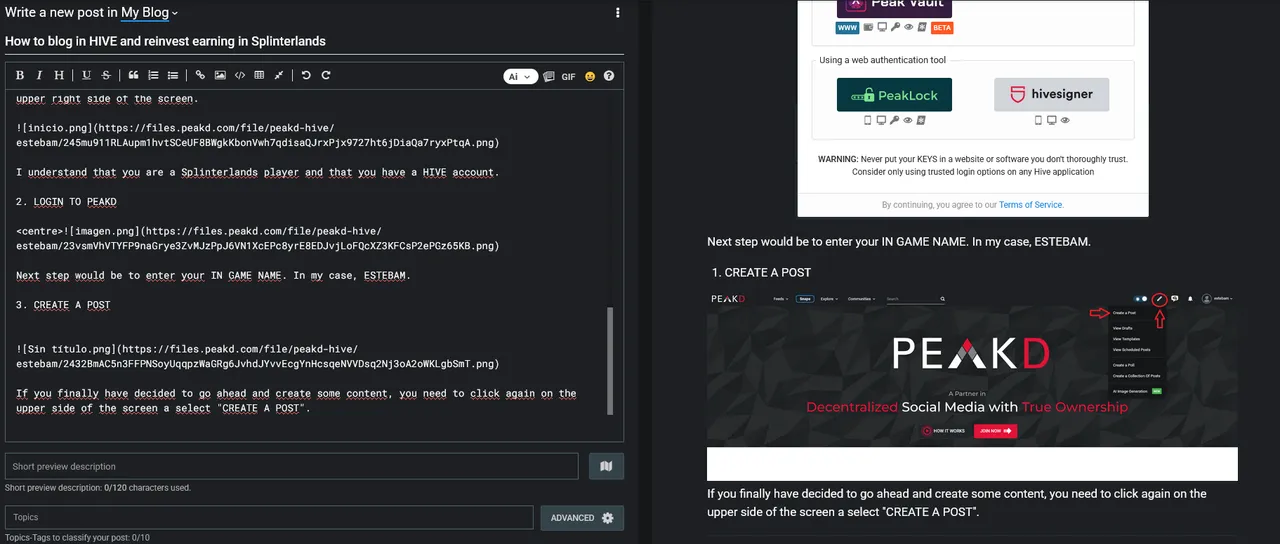The image size is (1280, 544).
Task: Click '![inicio.png]' markdown line in editor
Action: tap(257, 136)
